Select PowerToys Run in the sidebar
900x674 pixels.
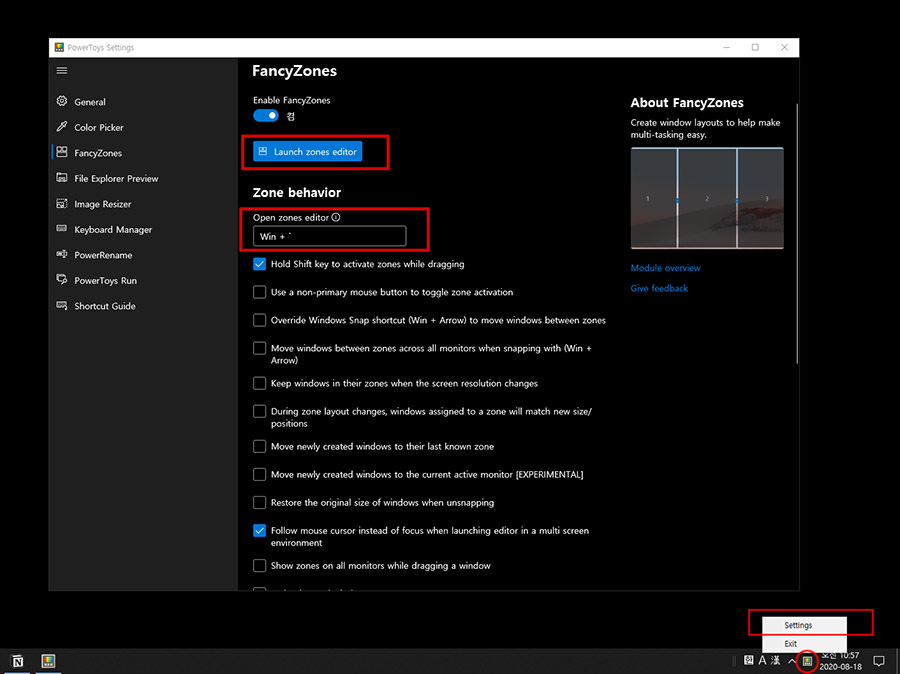106,281
